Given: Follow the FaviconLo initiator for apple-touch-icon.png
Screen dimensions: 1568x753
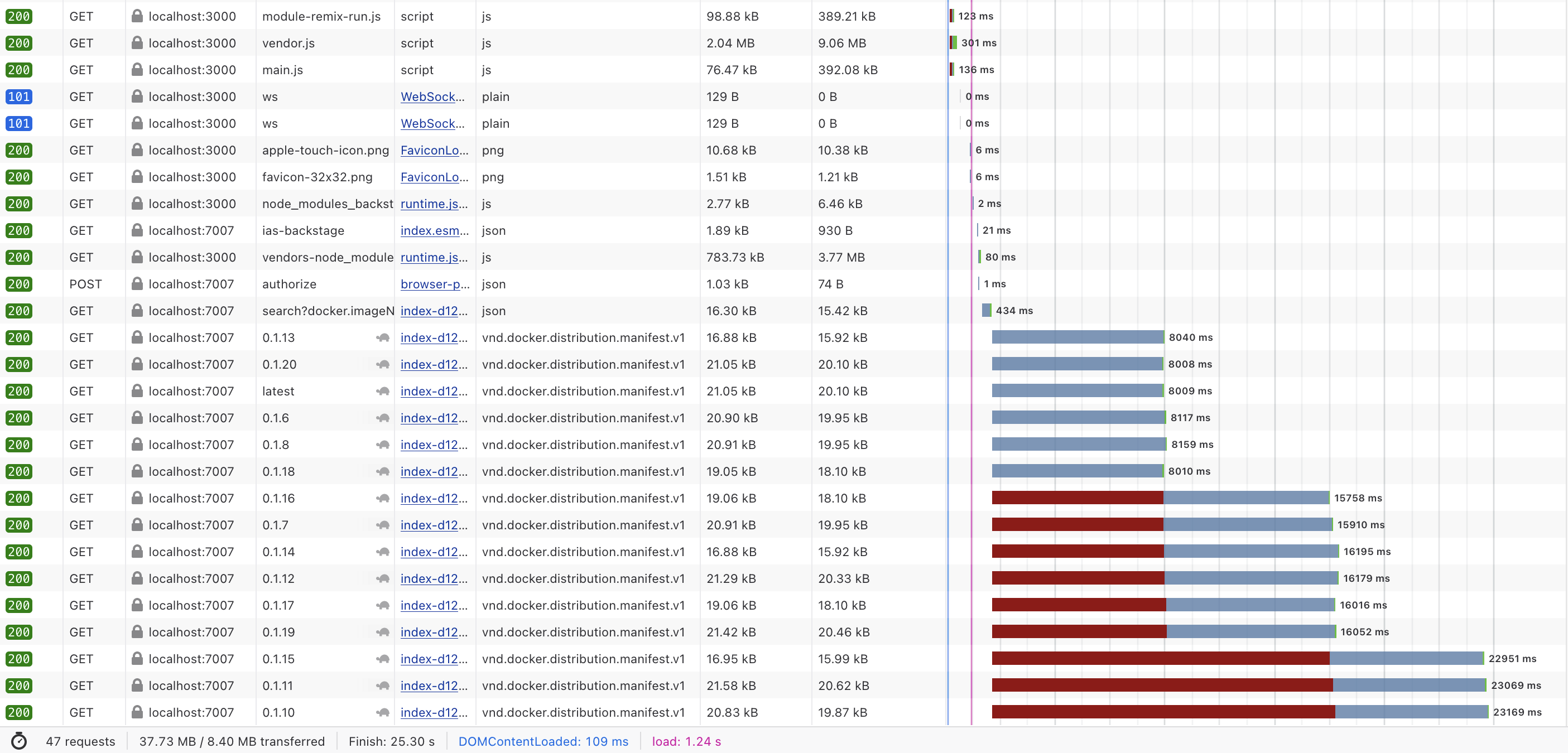Looking at the screenshot, I should tap(434, 150).
